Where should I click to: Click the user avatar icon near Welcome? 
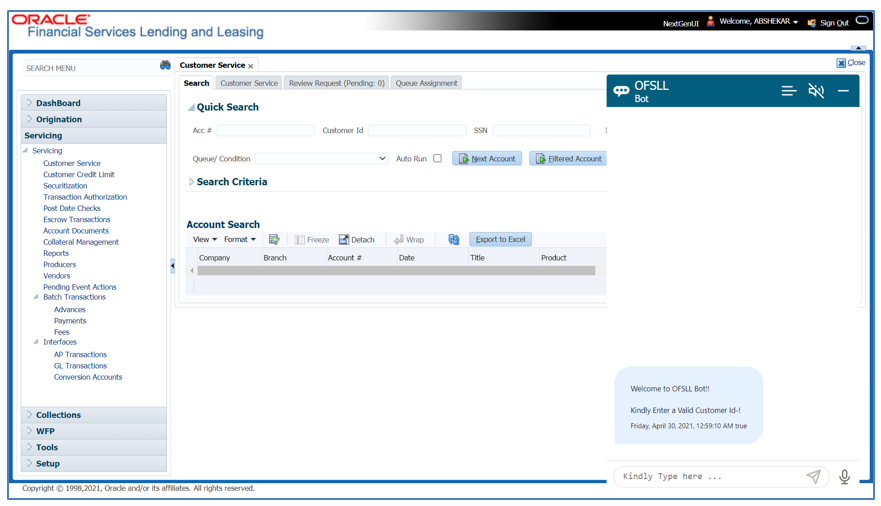(x=710, y=21)
